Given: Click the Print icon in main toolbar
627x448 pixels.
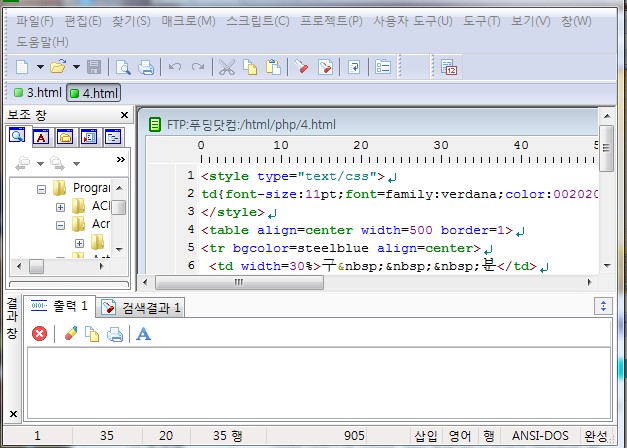Looking at the screenshot, I should pyautogui.click(x=146, y=67).
